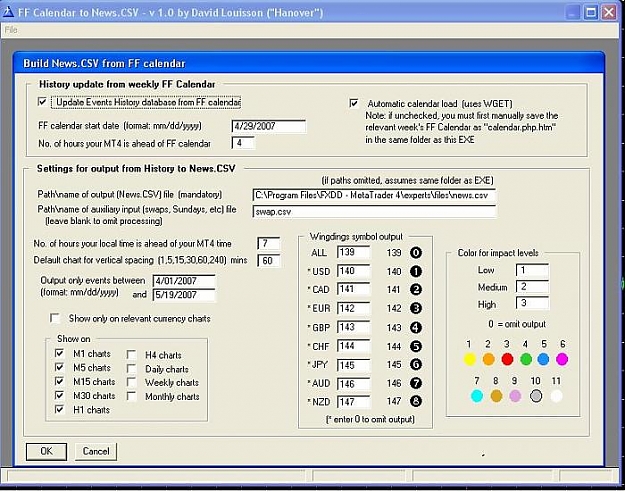625x492 pixels.
Task: Click the Cancel button
Action: coord(96,451)
